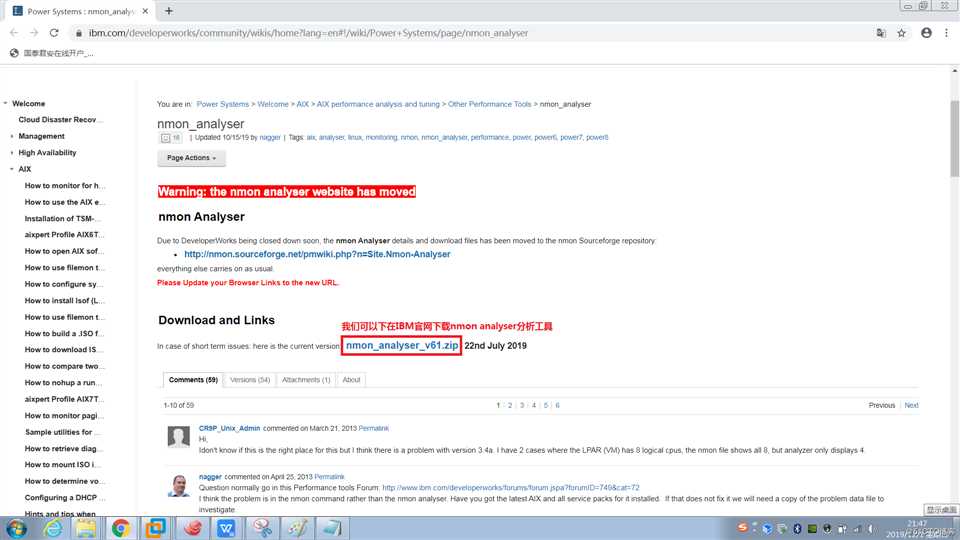Open the red bird taskbar application
This screenshot has height=540, width=960.
point(192,528)
